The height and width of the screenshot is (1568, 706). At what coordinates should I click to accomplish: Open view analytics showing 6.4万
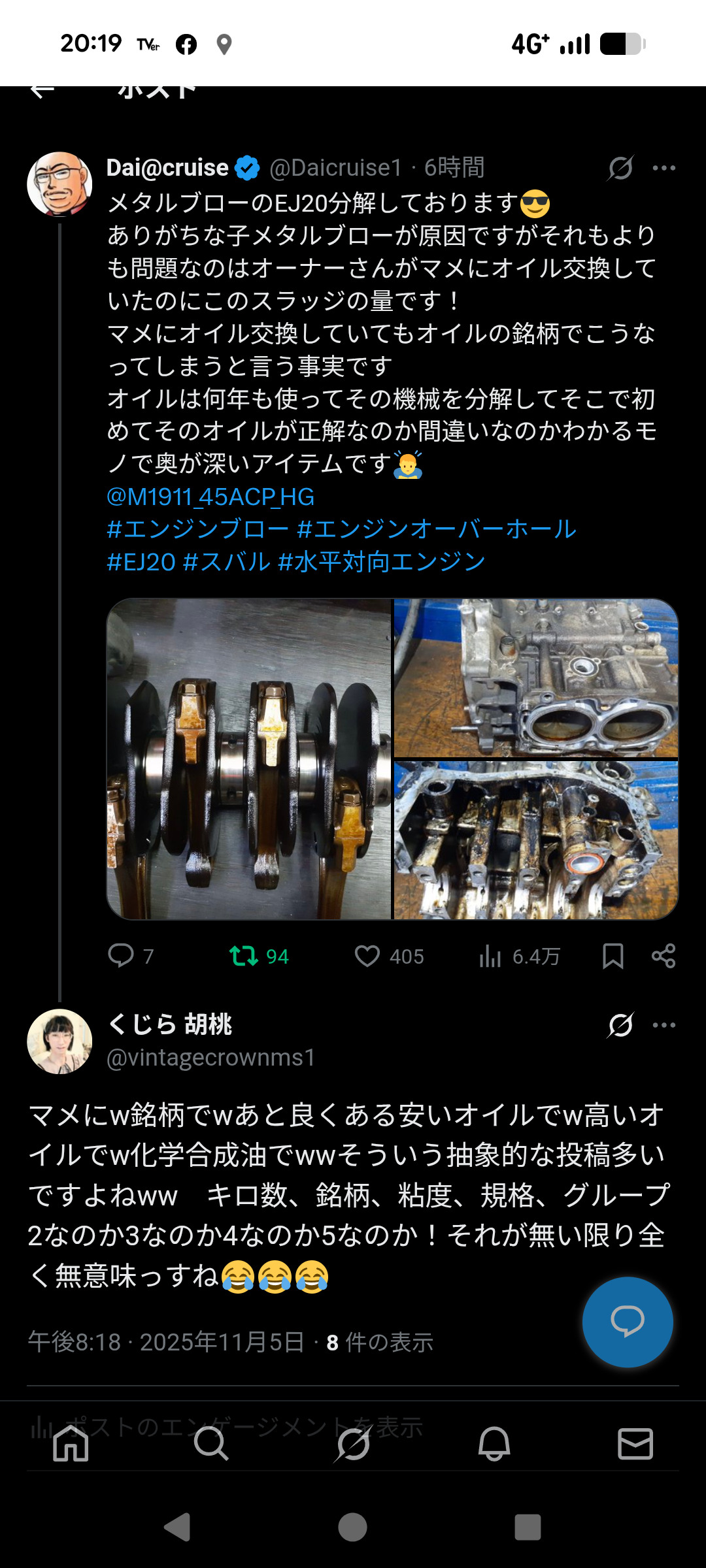point(490,956)
